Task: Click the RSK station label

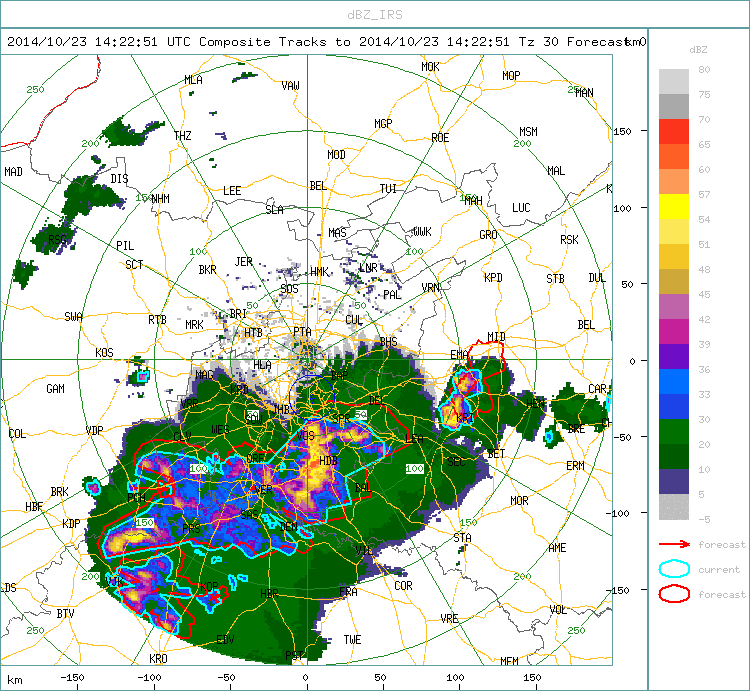Action: (x=569, y=240)
